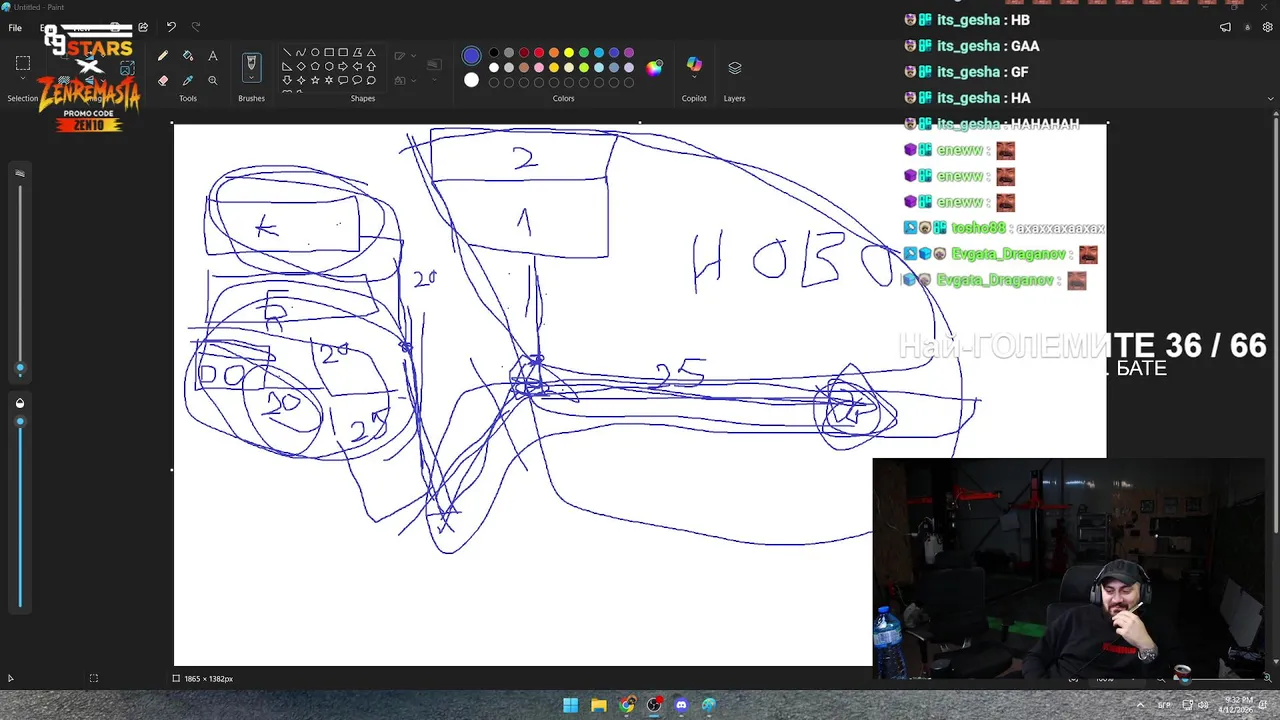The height and width of the screenshot is (720, 1280).
Task: Open Google Chrome from taskbar
Action: (x=626, y=705)
